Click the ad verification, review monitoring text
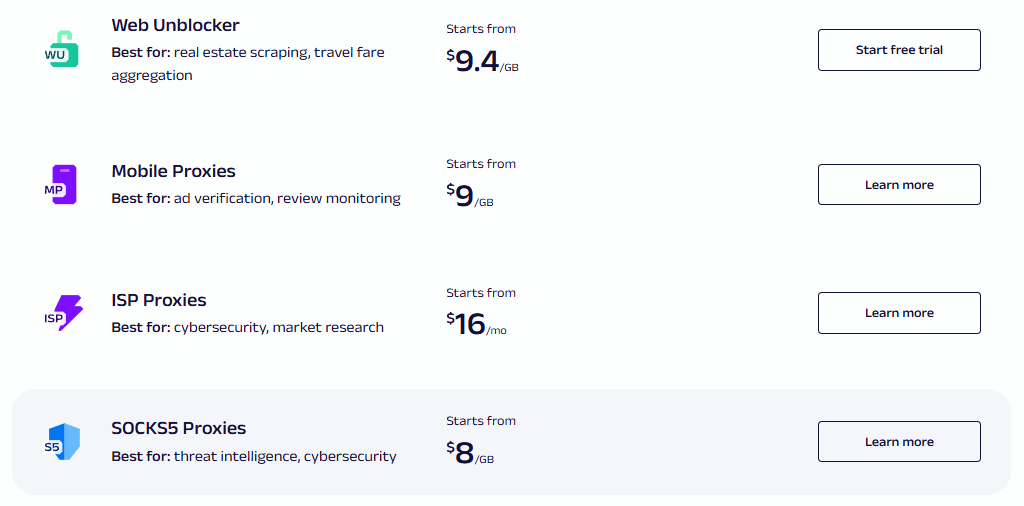 pos(286,198)
